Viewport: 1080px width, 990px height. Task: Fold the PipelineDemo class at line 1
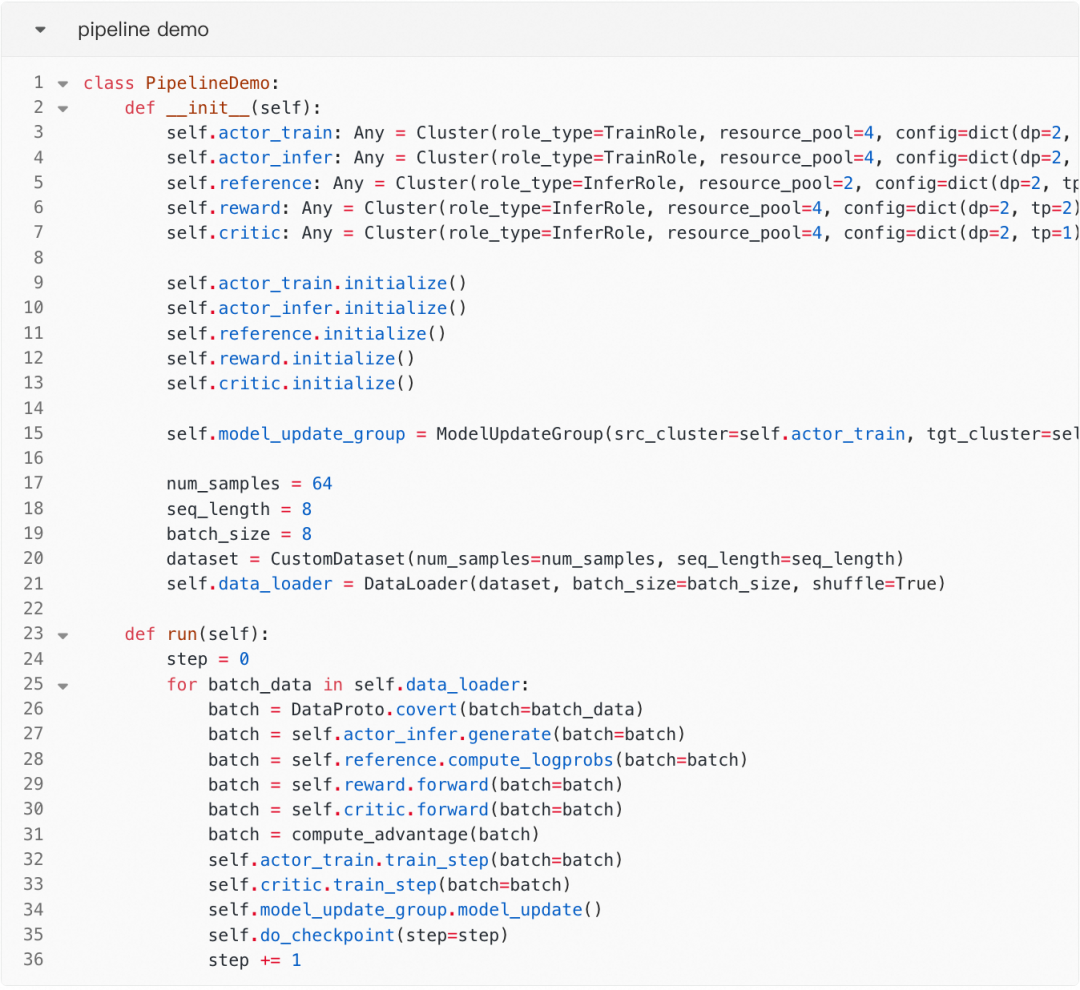(63, 83)
